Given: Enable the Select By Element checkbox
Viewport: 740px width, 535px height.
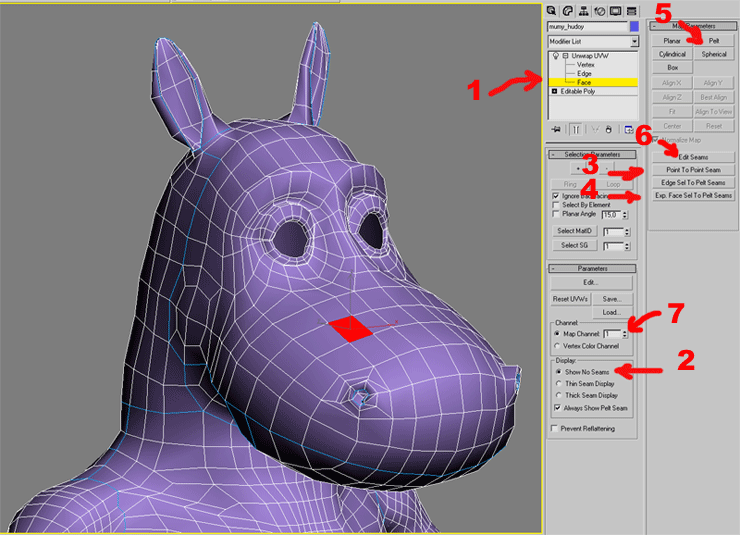Looking at the screenshot, I should (x=557, y=205).
